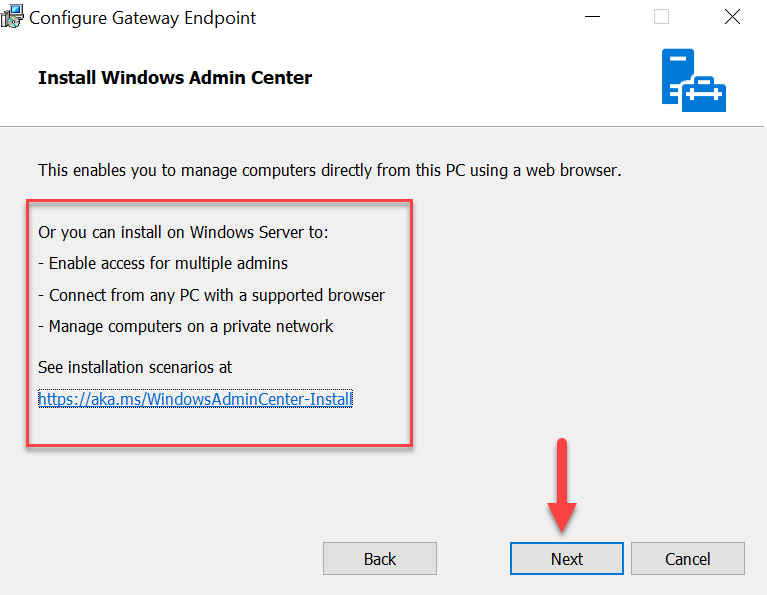Click 'See installation scenarios at' text
767x595 pixels.
(x=135, y=367)
